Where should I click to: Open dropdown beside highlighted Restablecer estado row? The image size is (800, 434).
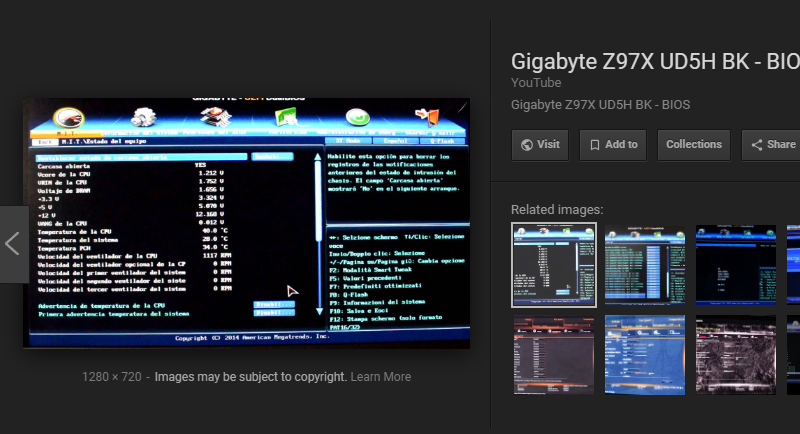coord(272,157)
